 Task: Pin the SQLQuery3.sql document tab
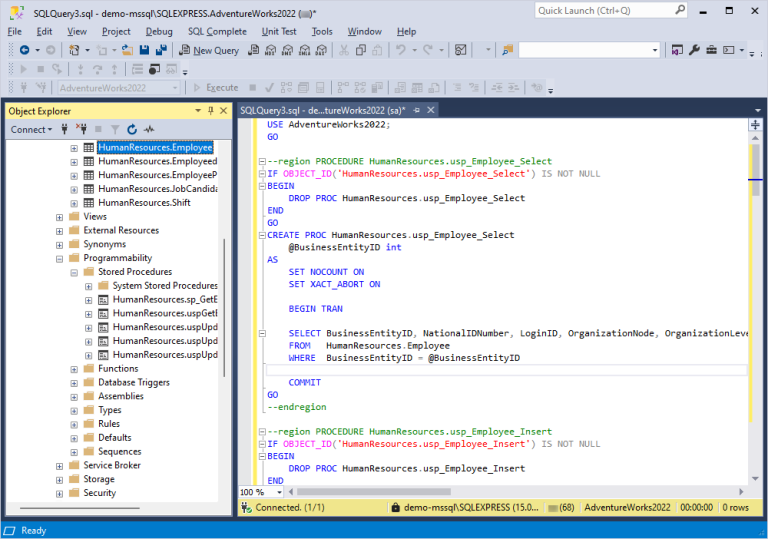tap(415, 110)
